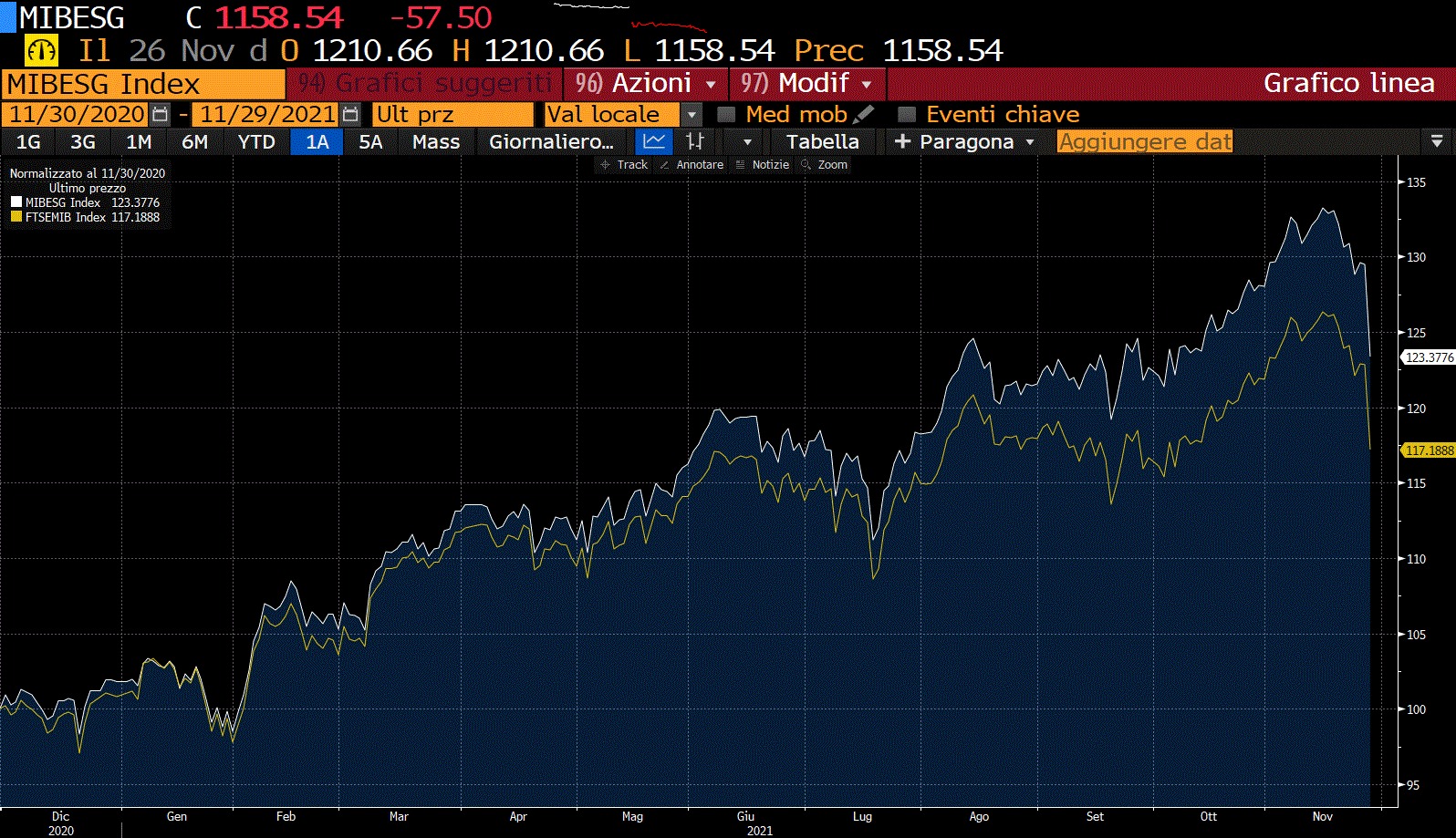Click the blue square beside MIBESG ticker
This screenshot has height=838, width=1456.
click(8, 17)
